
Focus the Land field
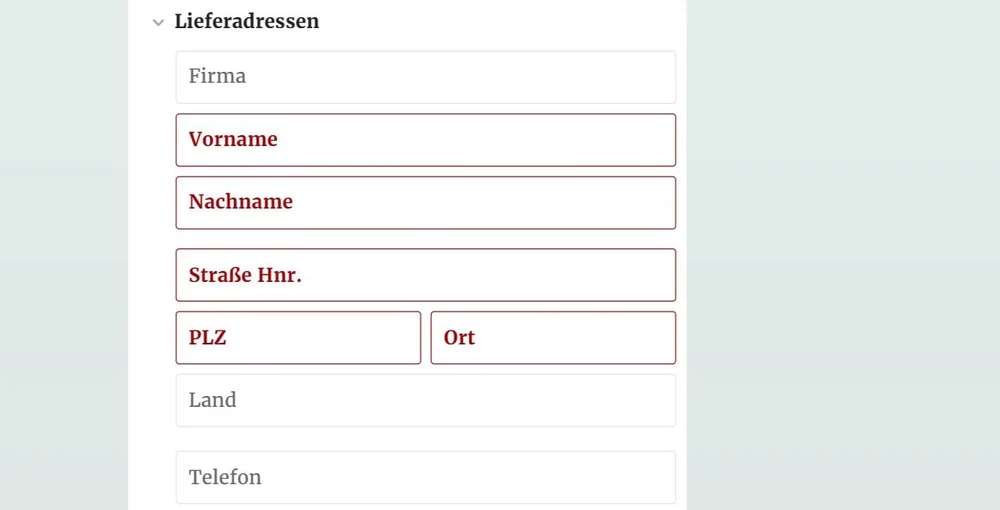pos(425,400)
